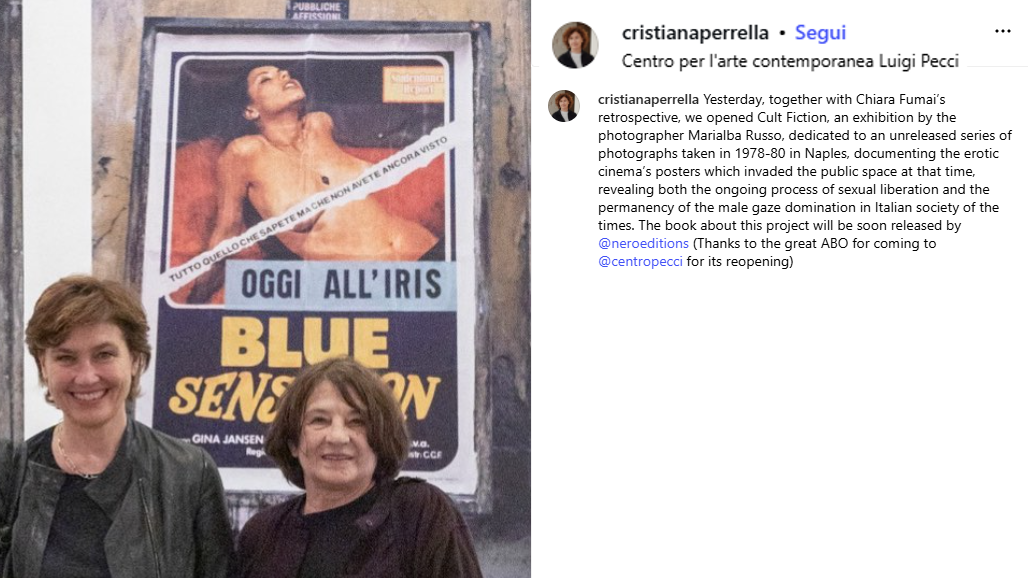Open cristianaperrella's profile picture in post header
Screen dimensions: 1028x578
pos(575,45)
